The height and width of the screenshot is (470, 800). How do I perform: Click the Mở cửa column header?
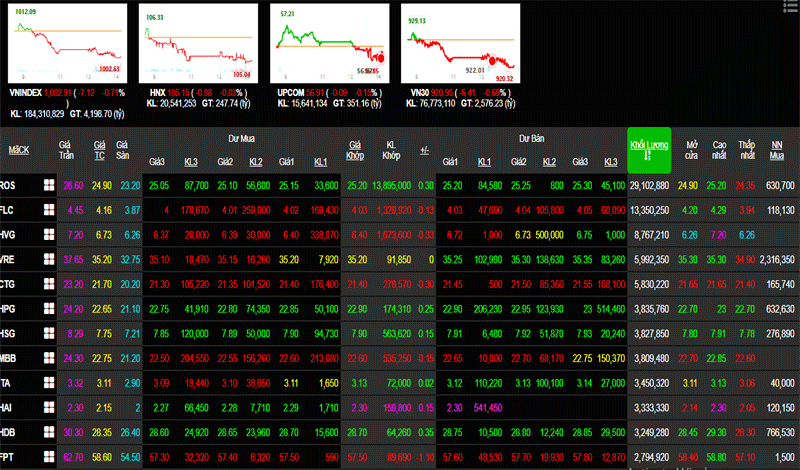(x=691, y=150)
